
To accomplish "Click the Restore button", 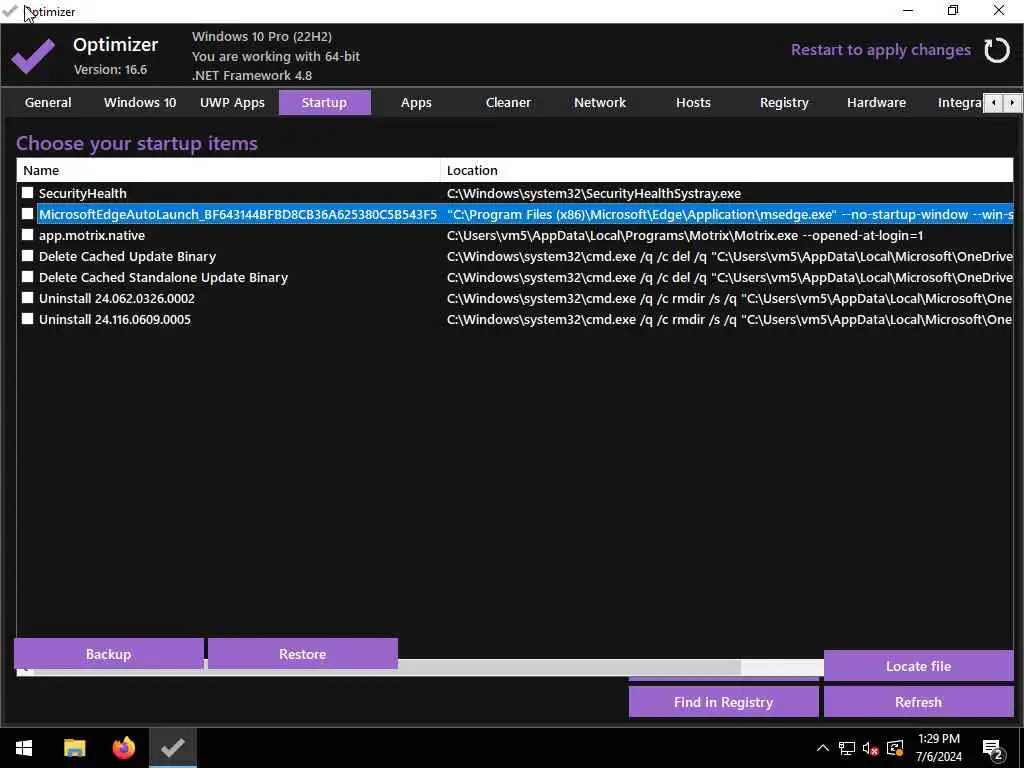I will 302,654.
